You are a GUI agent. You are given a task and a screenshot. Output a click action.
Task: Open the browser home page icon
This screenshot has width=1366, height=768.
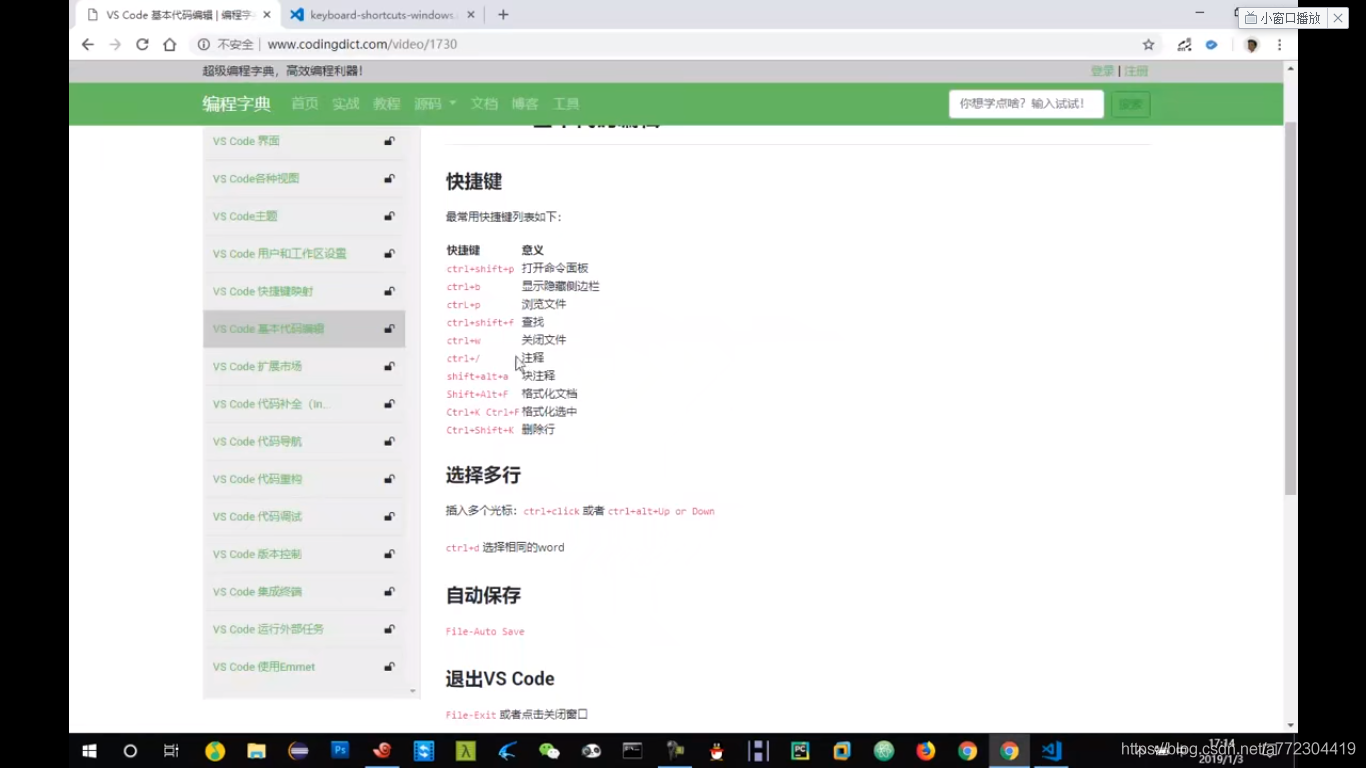tap(170, 44)
